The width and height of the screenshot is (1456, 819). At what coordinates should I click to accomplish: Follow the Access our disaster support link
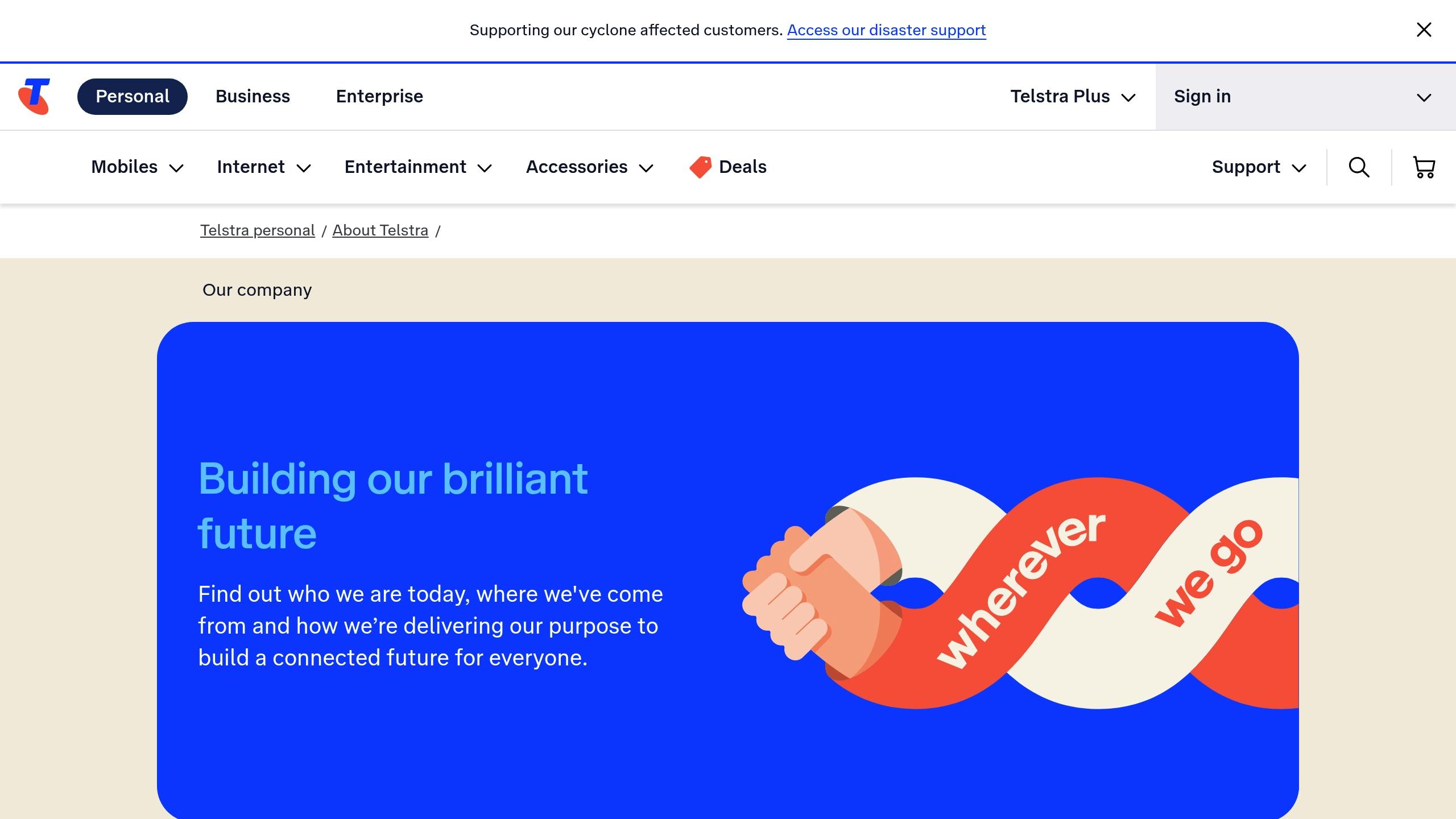pos(886,30)
